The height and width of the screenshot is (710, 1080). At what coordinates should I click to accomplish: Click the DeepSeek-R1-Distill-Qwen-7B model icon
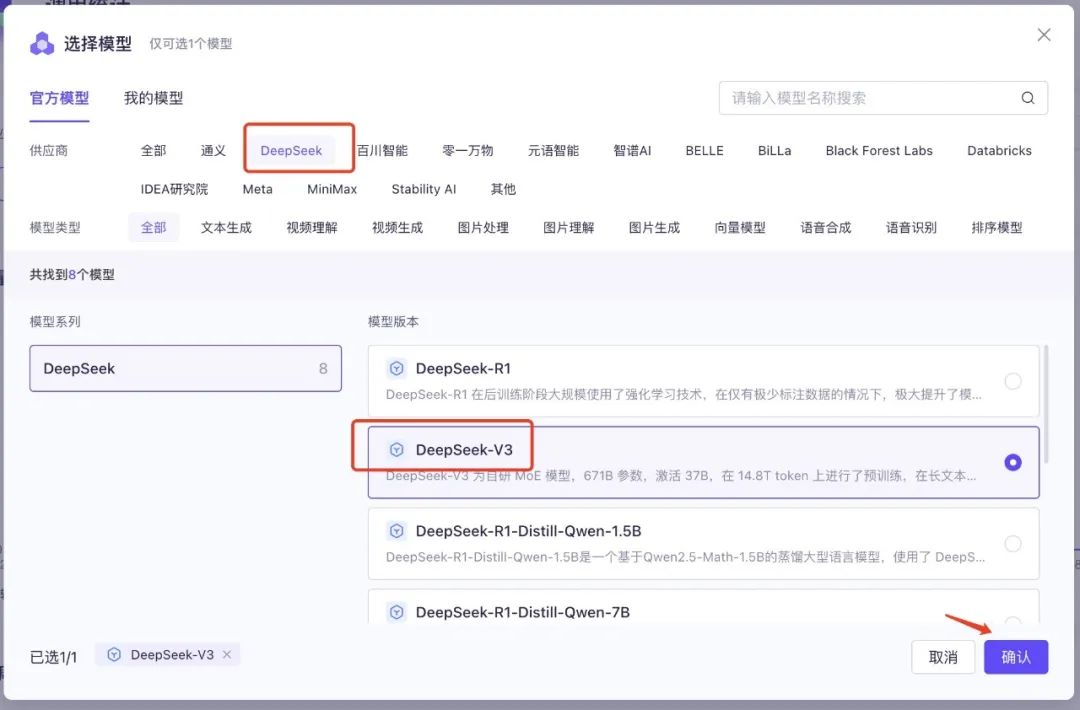397,612
